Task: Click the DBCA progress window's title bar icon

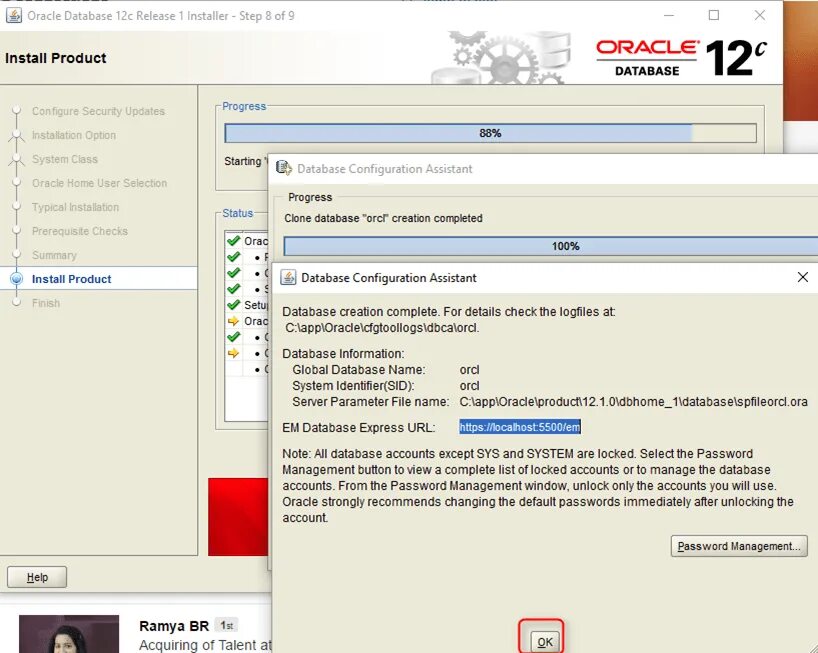Action: pyautogui.click(x=284, y=168)
